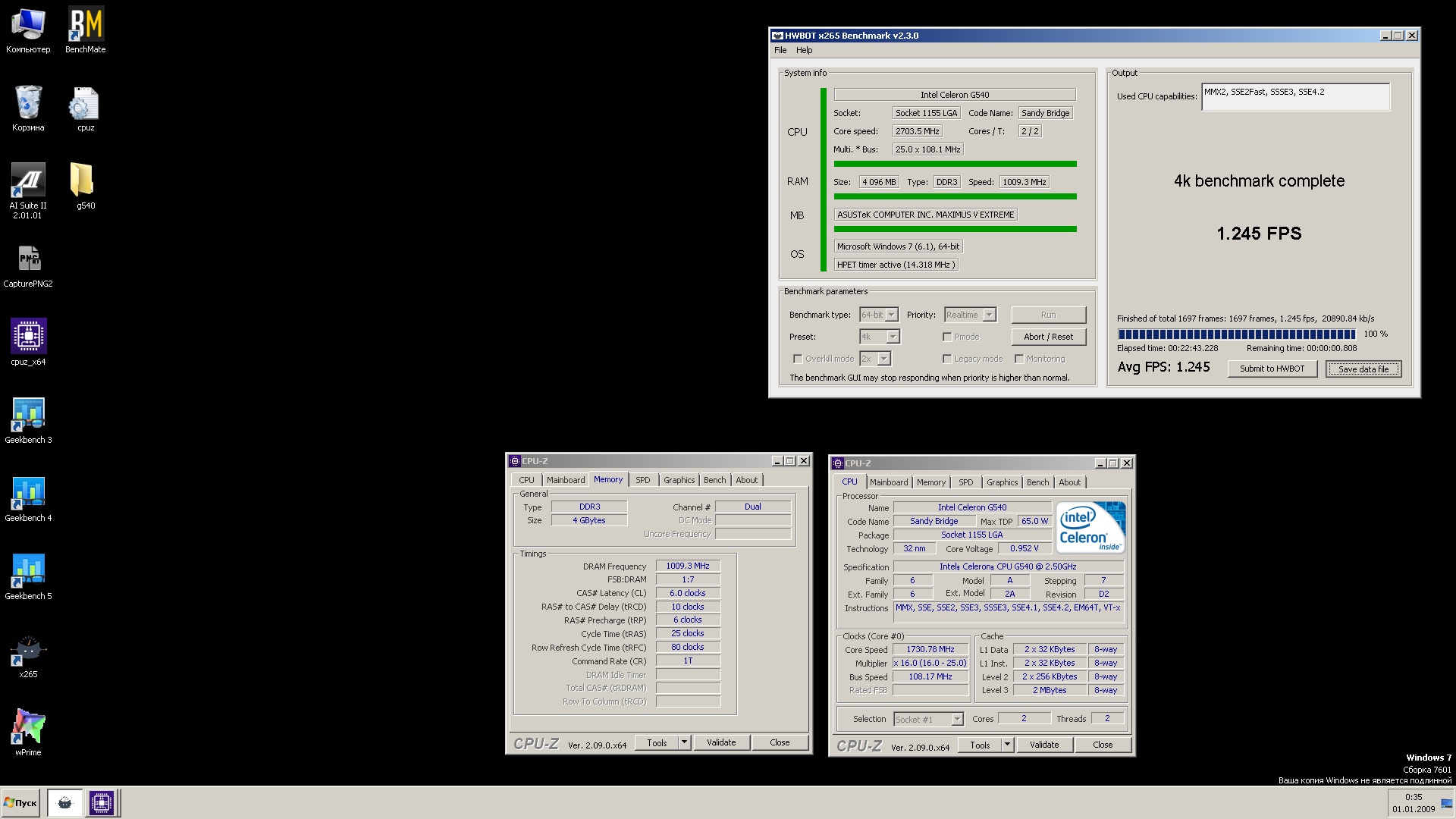The height and width of the screenshot is (819, 1456).
Task: Toggle the Overkill mode checkbox
Action: [798, 359]
